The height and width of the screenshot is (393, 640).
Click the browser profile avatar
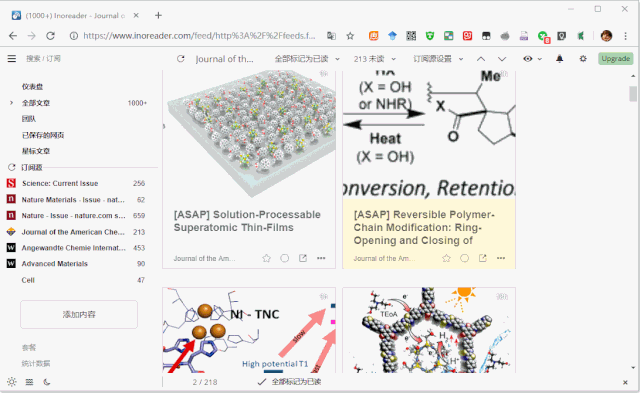607,36
